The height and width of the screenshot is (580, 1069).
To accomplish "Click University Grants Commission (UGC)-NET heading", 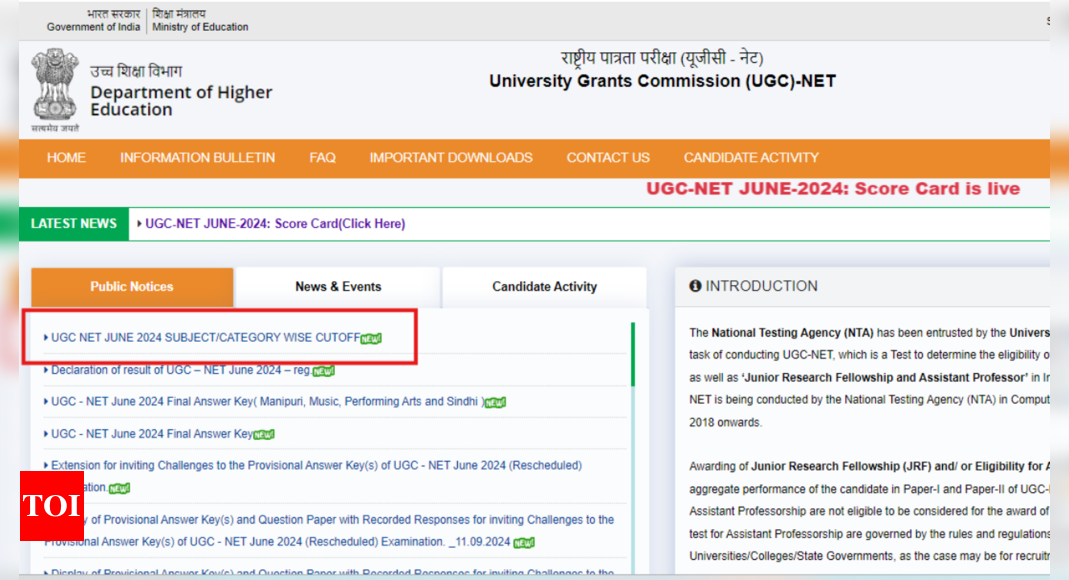I will (662, 81).
